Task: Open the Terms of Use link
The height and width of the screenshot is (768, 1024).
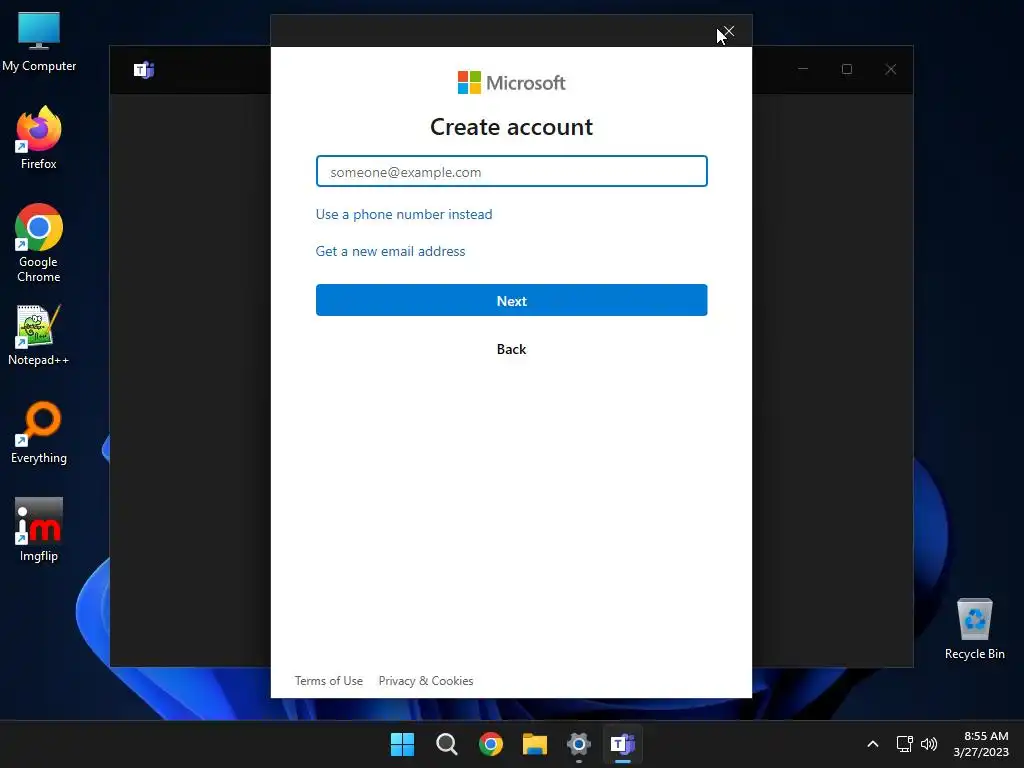Action: (328, 680)
